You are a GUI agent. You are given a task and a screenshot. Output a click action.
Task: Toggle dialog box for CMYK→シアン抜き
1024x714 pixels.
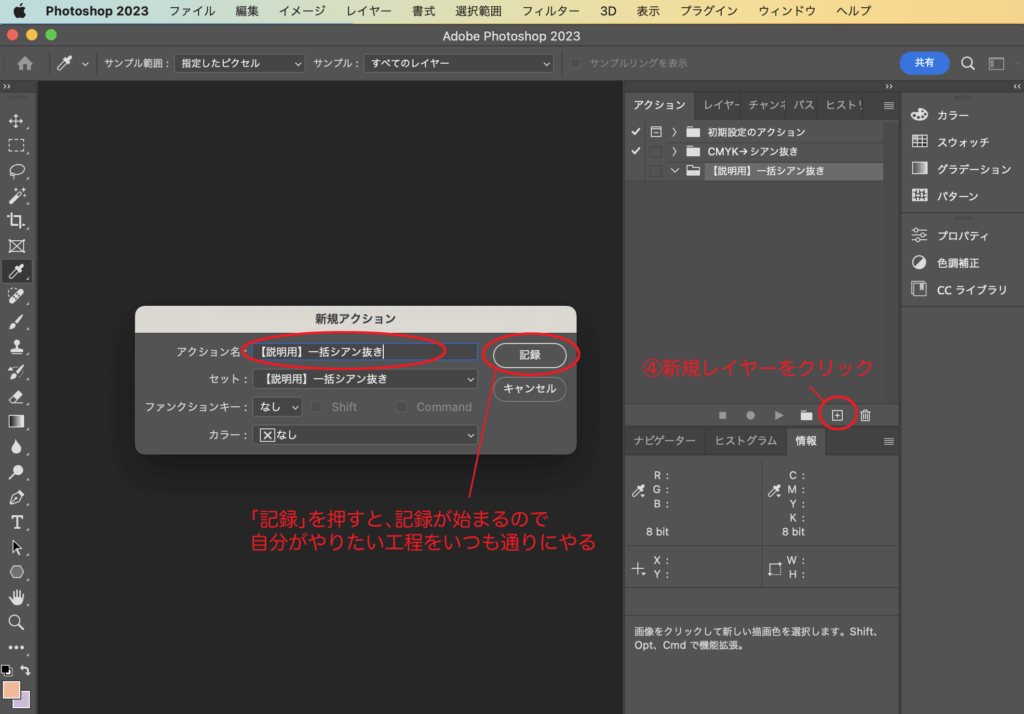pos(656,152)
